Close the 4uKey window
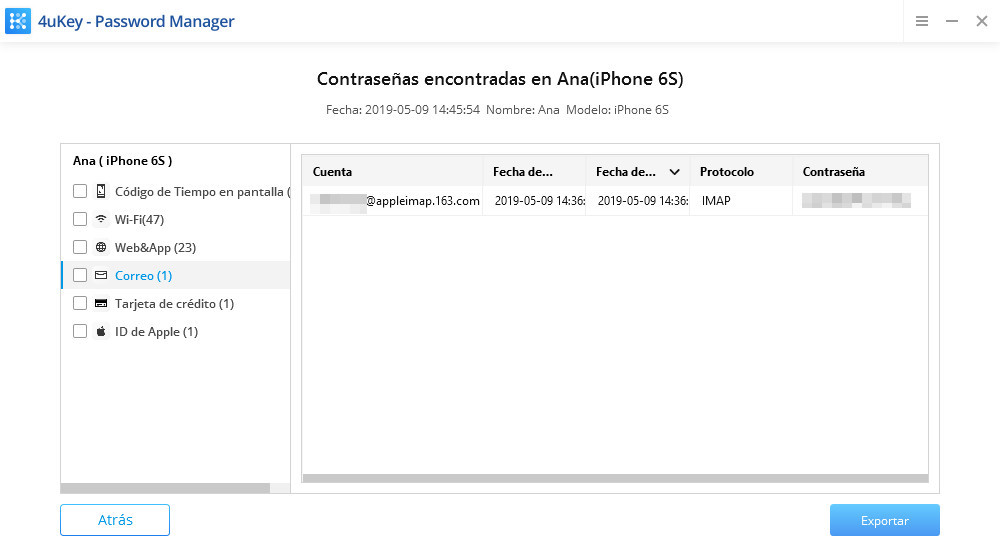This screenshot has width=1000, height=556. point(982,21)
